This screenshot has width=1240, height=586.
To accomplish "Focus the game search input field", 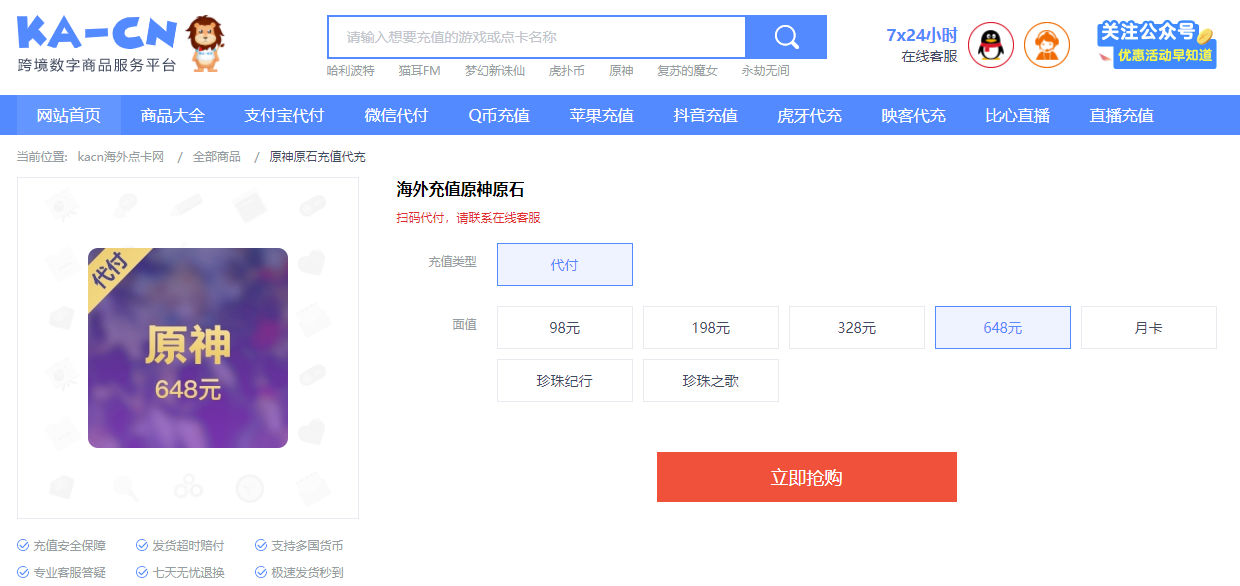I will pos(537,37).
